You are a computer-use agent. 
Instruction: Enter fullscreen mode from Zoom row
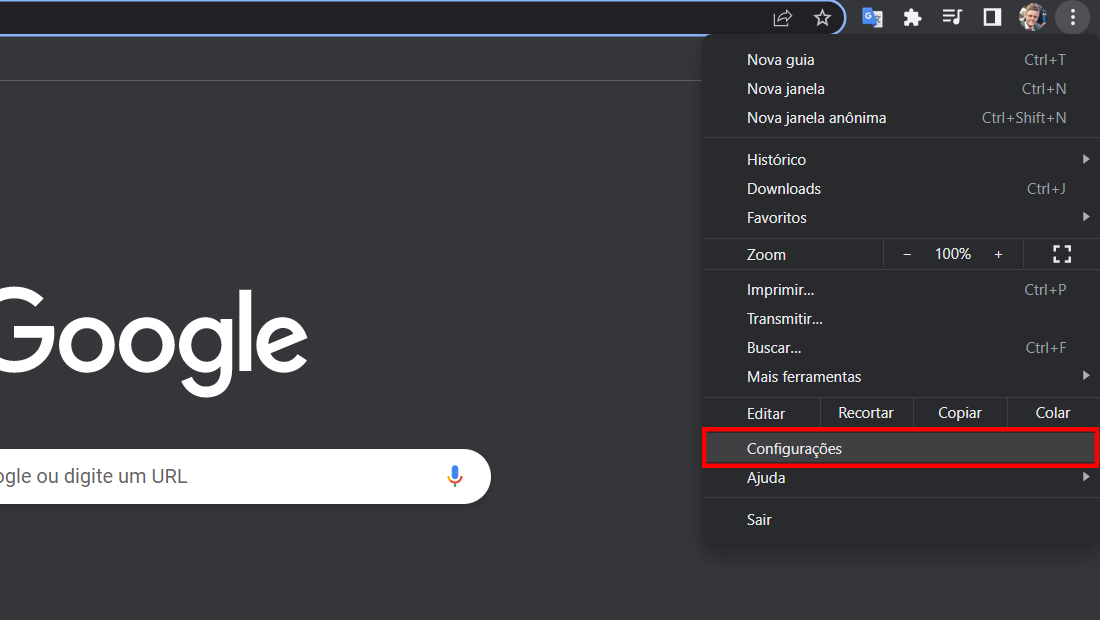(x=1062, y=254)
